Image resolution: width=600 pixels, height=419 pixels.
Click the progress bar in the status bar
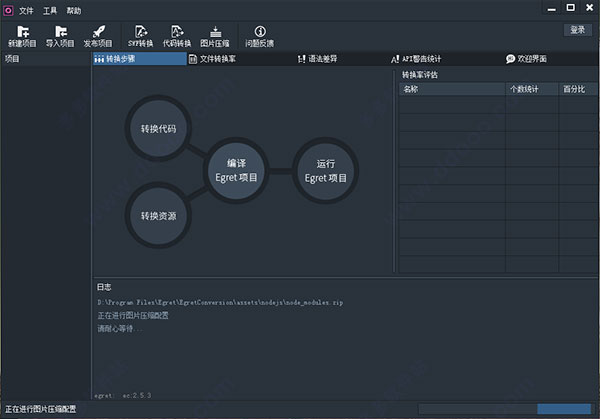[x=505, y=409]
